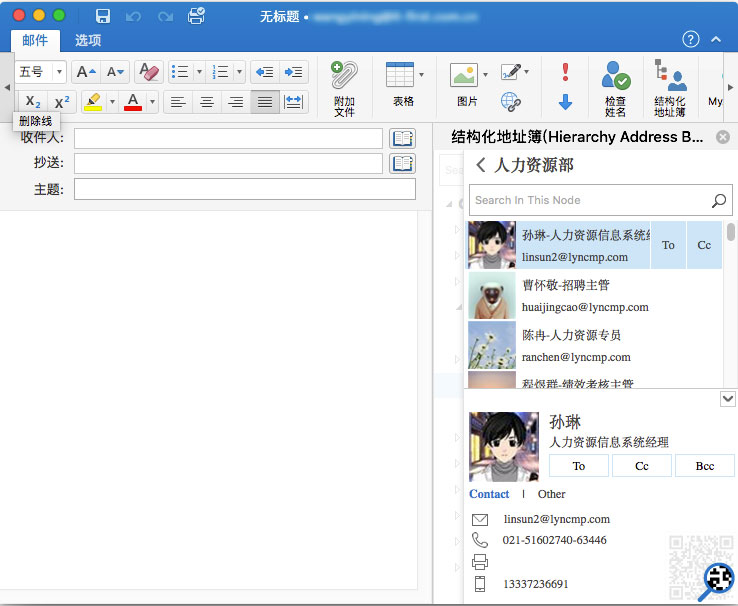
Task: Click into the 主题 subject field
Action: click(x=245, y=189)
